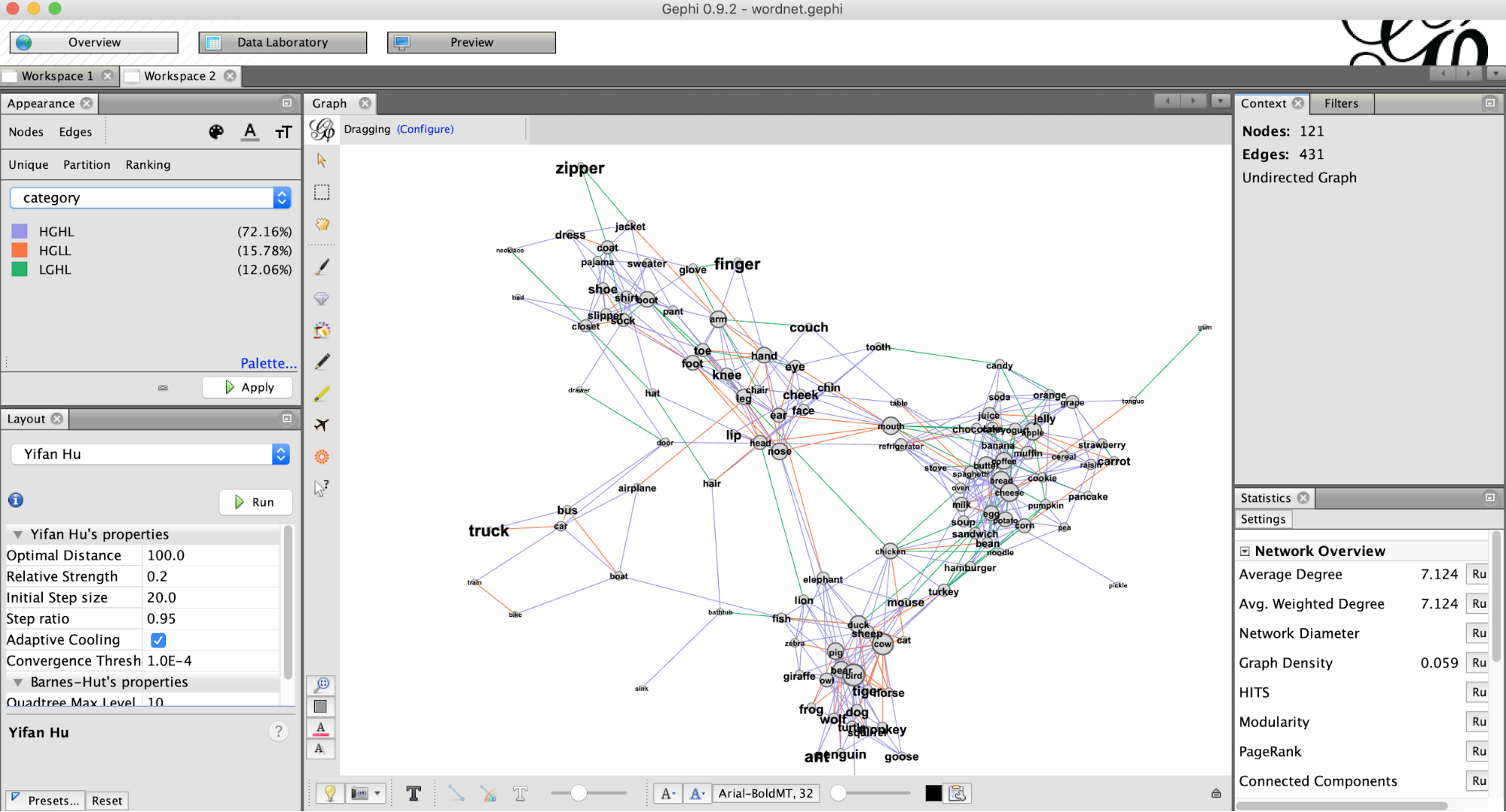Pick the Sizer diamond tool
Viewport: 1506px width, 812px height.
[322, 298]
